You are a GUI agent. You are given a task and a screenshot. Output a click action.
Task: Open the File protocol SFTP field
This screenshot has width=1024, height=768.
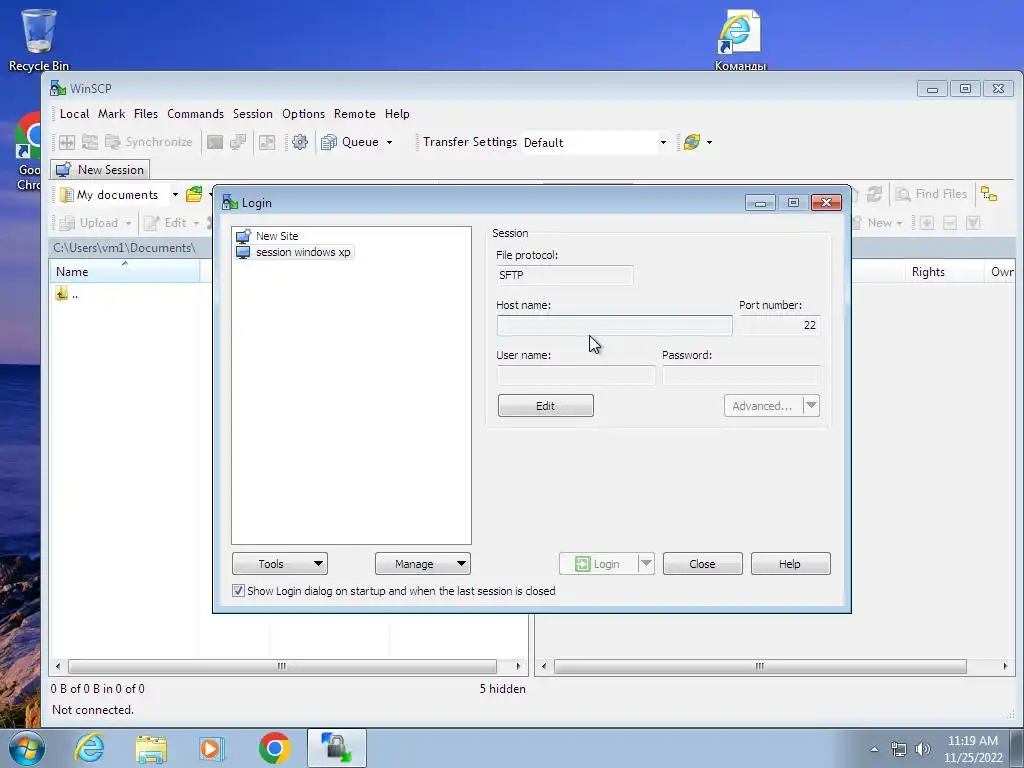point(564,275)
